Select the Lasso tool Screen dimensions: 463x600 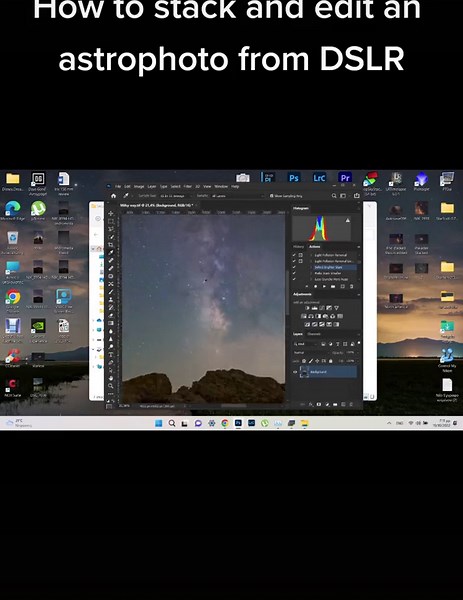coord(111,229)
